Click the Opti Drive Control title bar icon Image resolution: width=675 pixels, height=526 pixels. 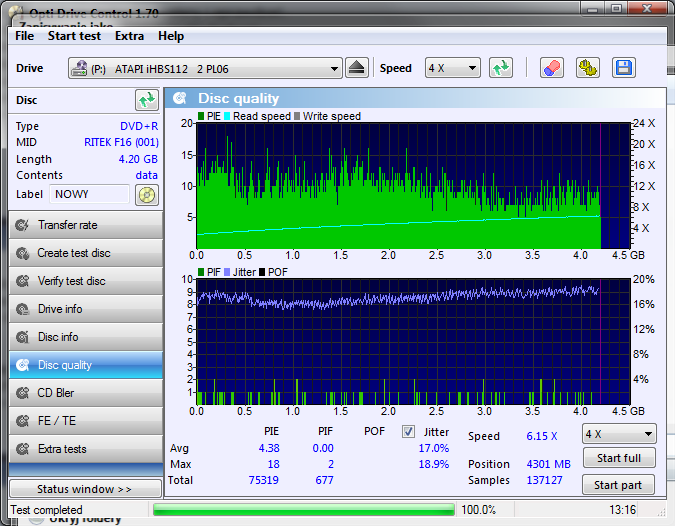[16, 14]
